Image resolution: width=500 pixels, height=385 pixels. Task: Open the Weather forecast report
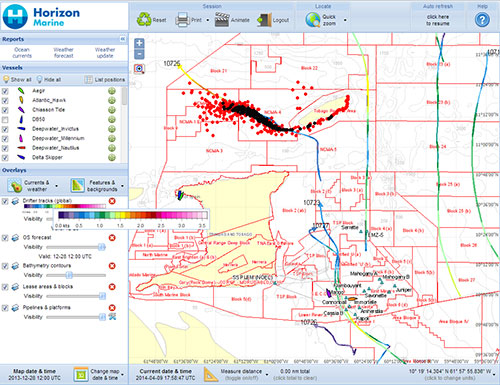click(x=63, y=53)
